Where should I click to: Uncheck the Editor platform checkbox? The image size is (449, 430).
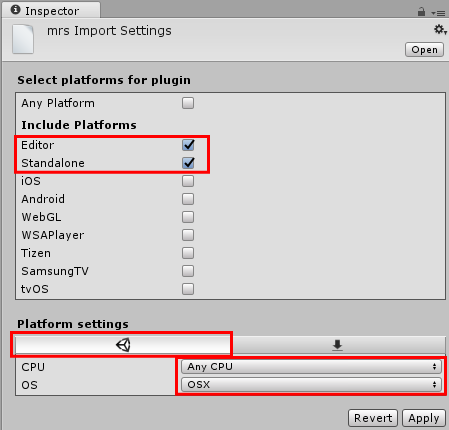tap(188, 145)
